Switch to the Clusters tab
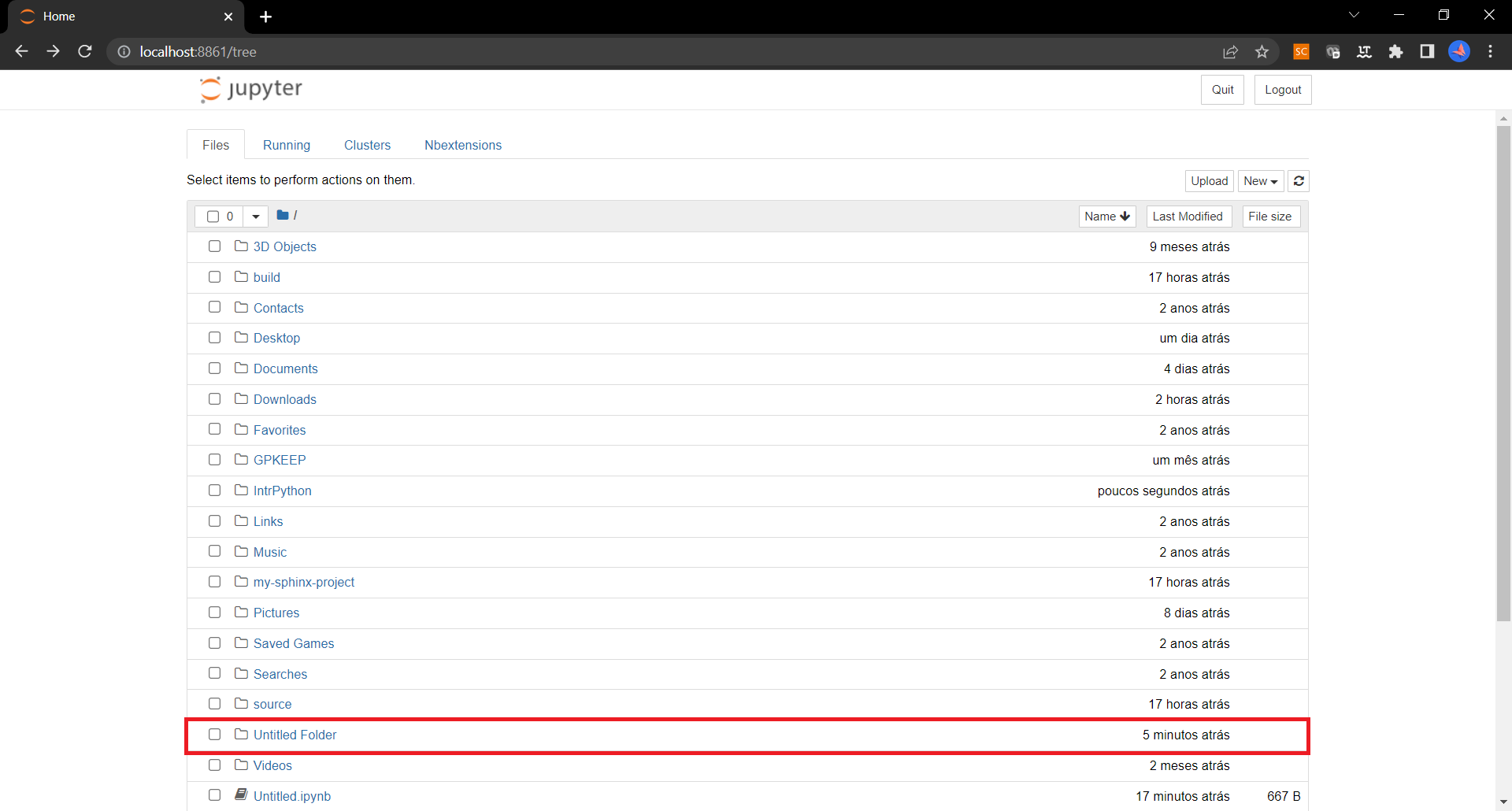The height and width of the screenshot is (811, 1512). (367, 145)
